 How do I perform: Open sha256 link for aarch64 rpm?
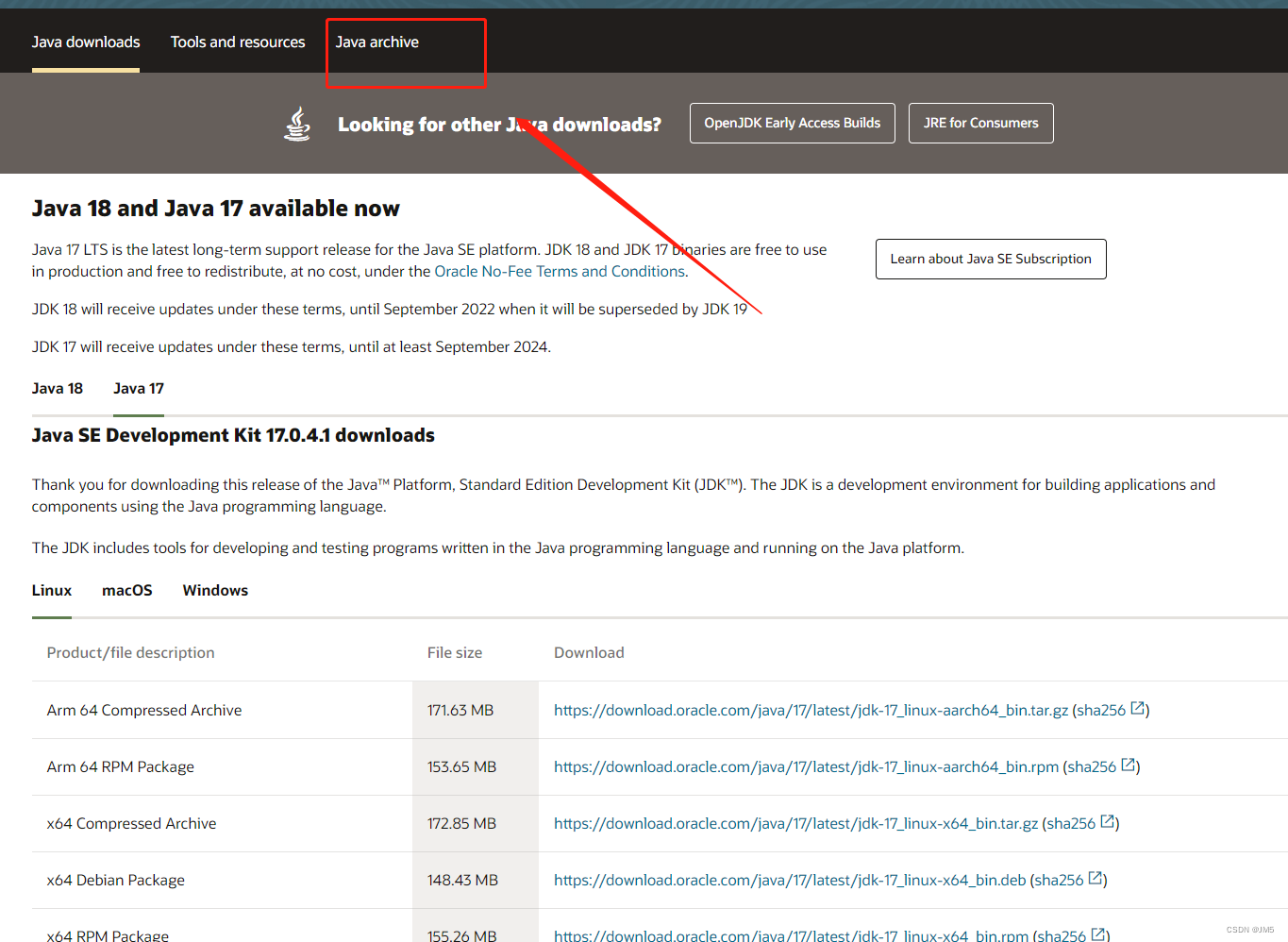1092,767
